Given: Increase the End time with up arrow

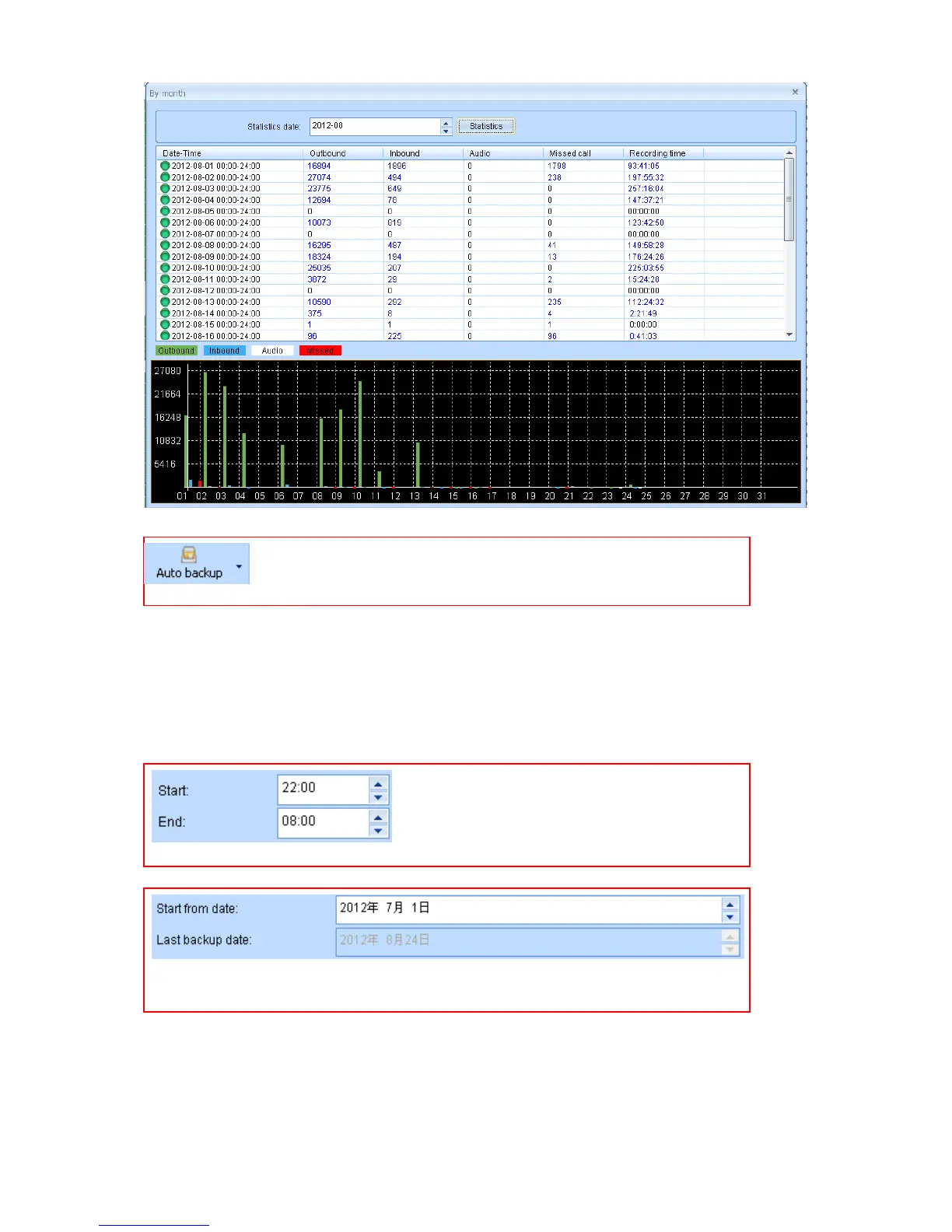Looking at the screenshot, I should 378,817.
